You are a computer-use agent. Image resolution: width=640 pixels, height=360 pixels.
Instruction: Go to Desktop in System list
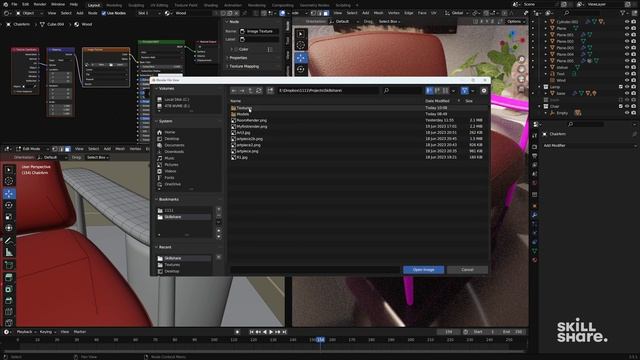pos(171,139)
